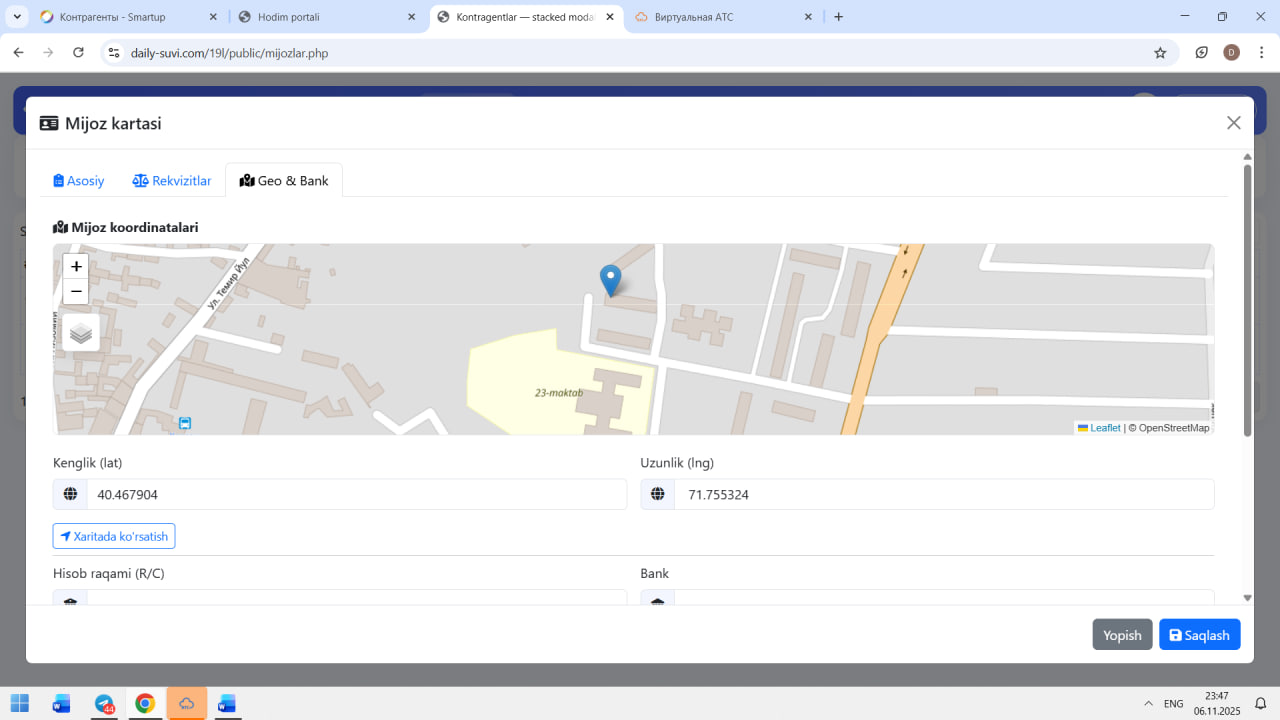
Task: Save the client card with Saqlash
Action: coord(1199,635)
